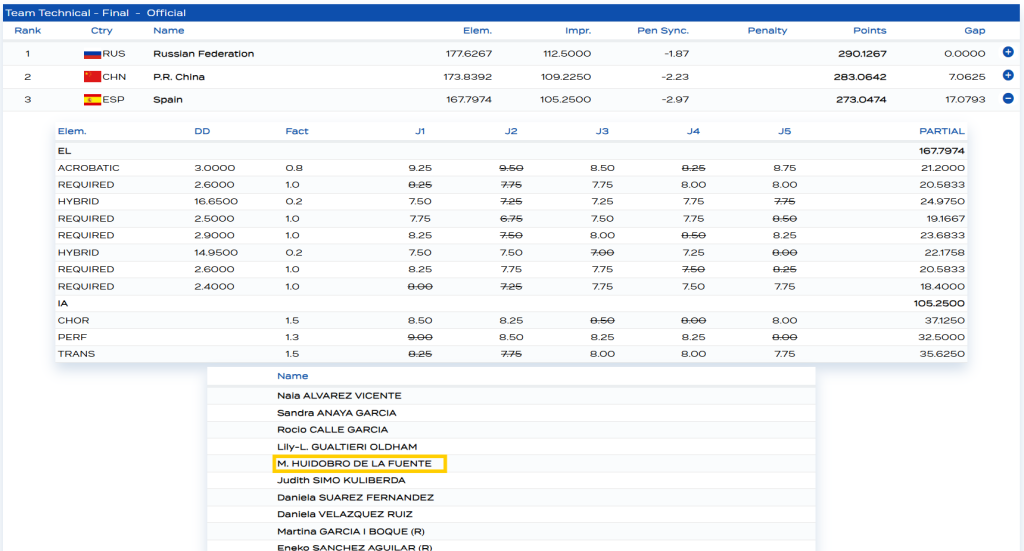
Task: Click the HYBRID row with DD 14.9500
Action: pyautogui.click(x=511, y=253)
